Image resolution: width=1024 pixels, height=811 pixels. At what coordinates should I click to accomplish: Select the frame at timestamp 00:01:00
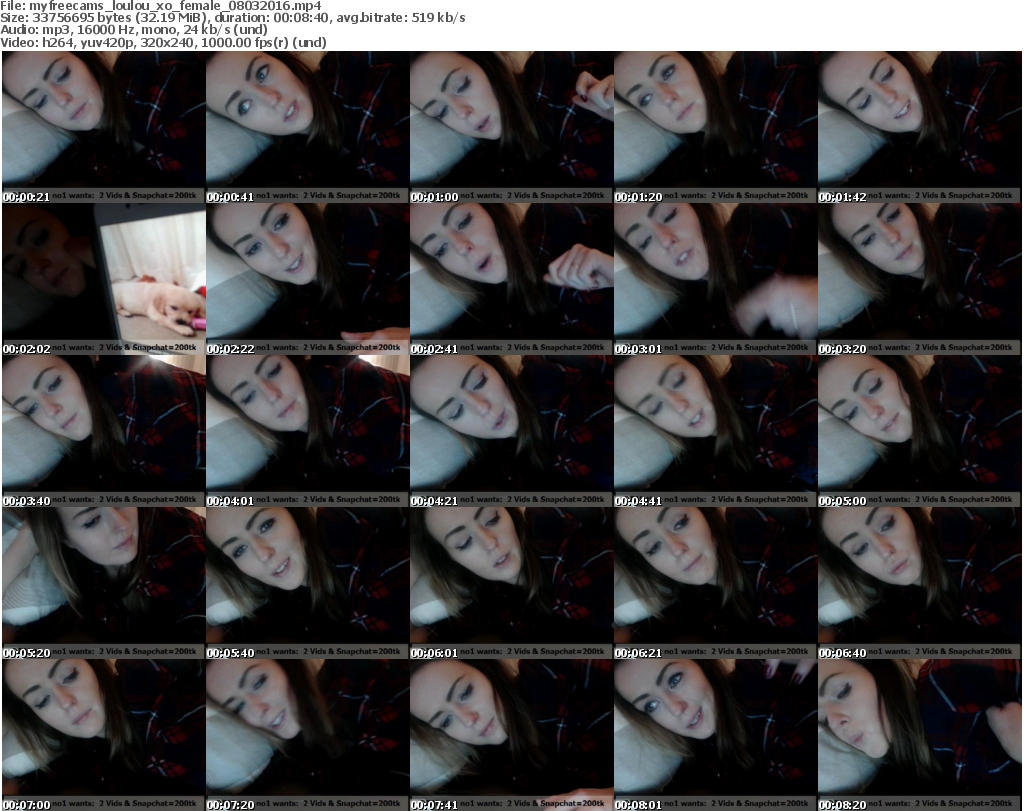[511, 127]
